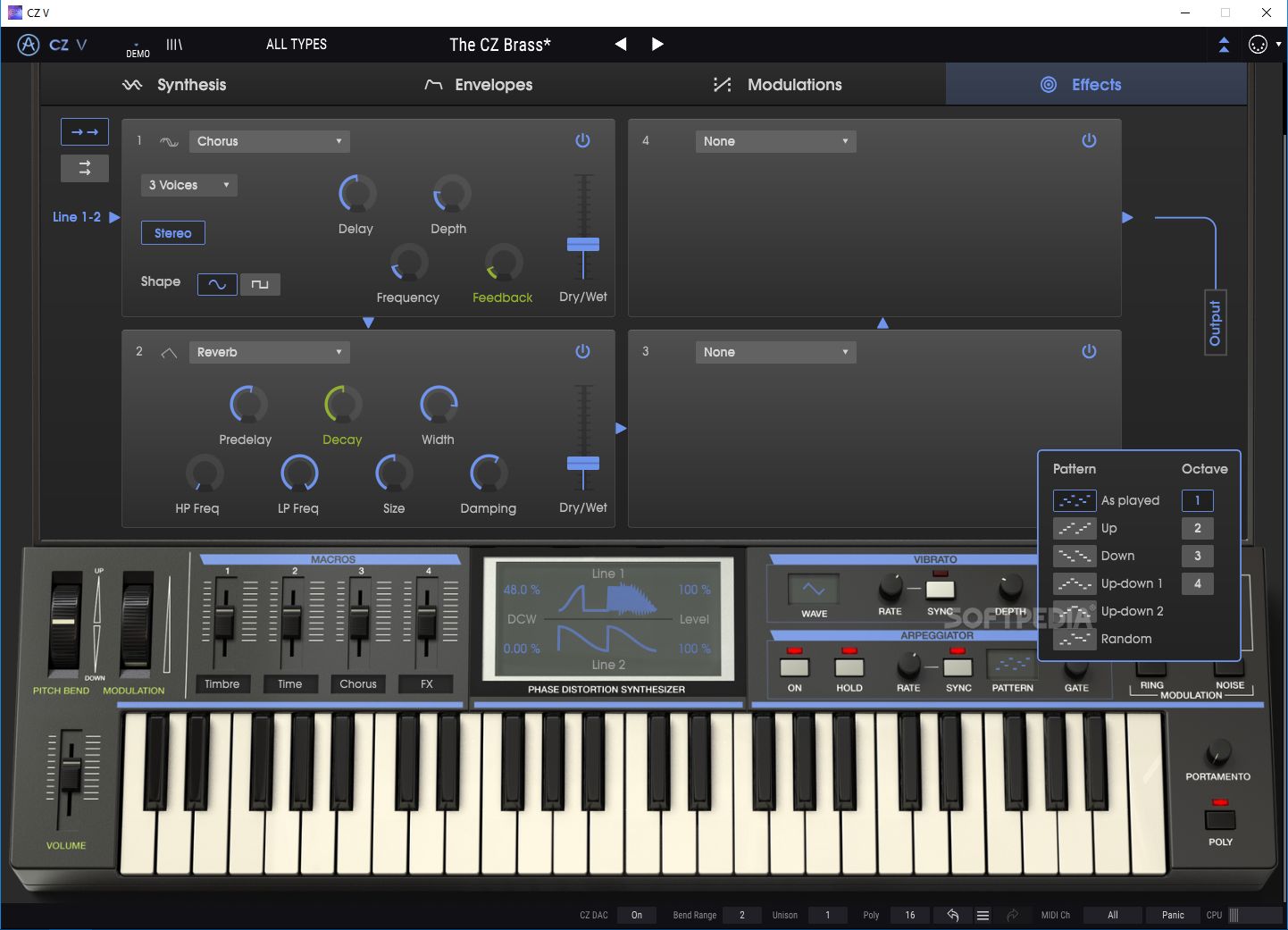Click the Unison value field
This screenshot has height=930, width=1288.
click(828, 915)
